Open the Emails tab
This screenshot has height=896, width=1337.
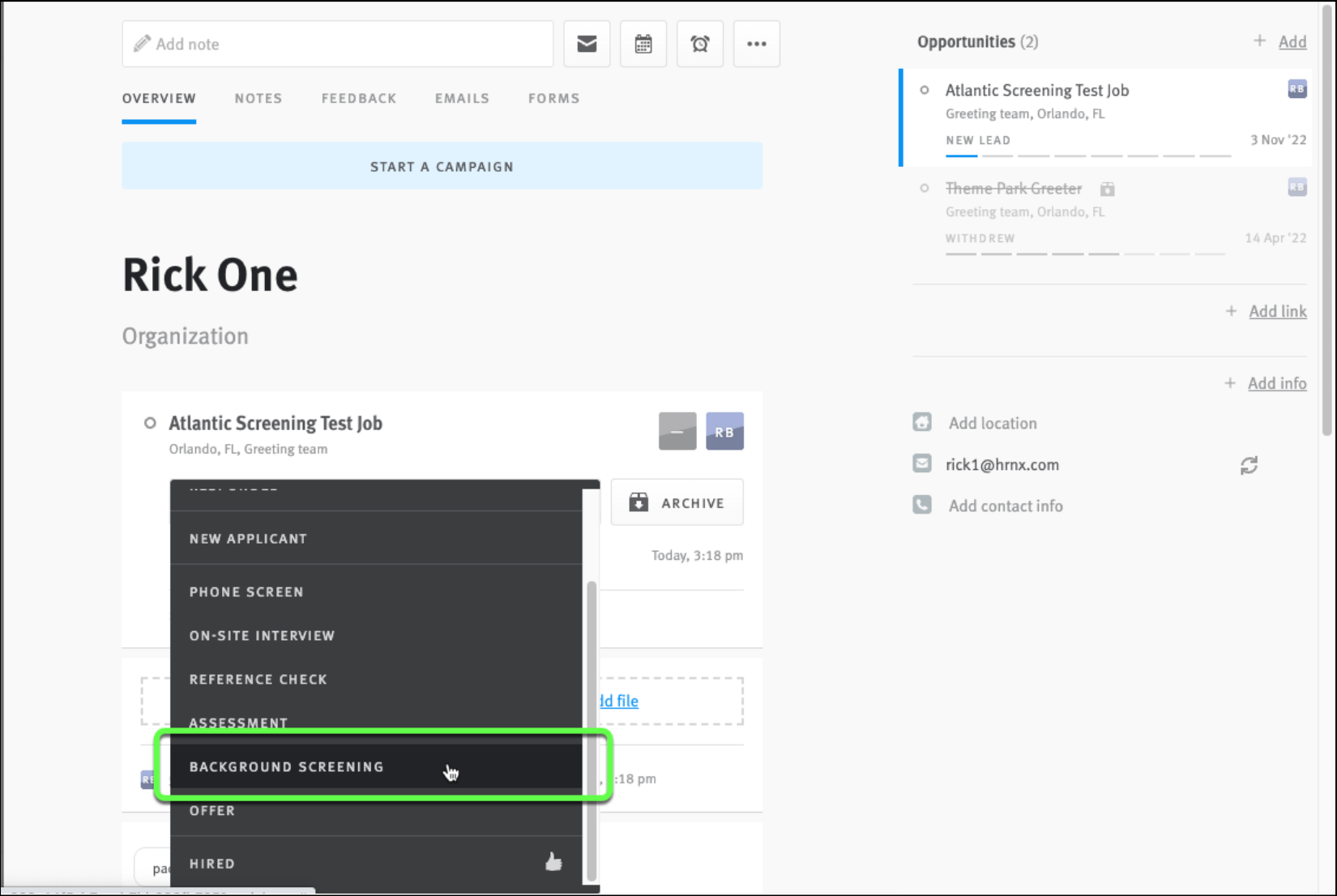coord(461,98)
